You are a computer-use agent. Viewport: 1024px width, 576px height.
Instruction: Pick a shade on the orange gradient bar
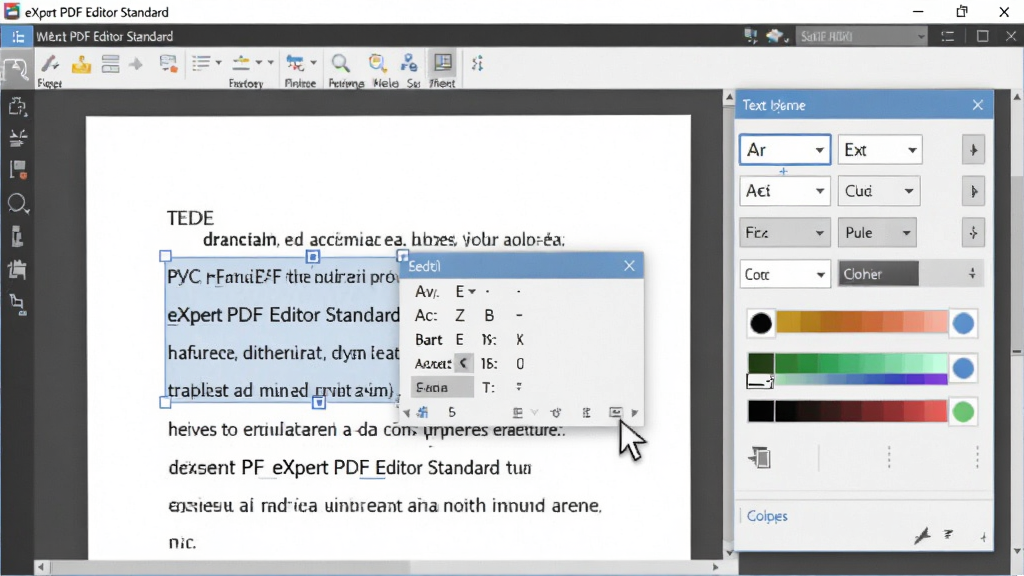coord(861,322)
